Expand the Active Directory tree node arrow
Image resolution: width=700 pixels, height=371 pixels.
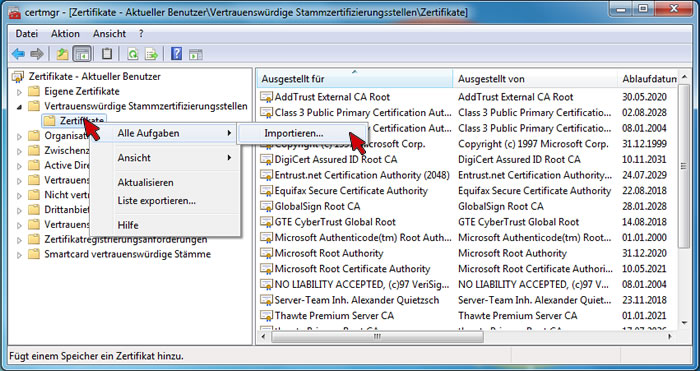pyautogui.click(x=19, y=166)
